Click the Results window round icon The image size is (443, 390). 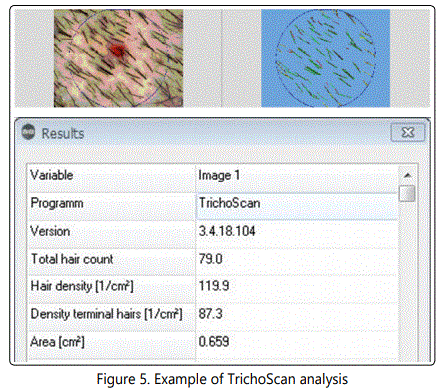(x=28, y=132)
